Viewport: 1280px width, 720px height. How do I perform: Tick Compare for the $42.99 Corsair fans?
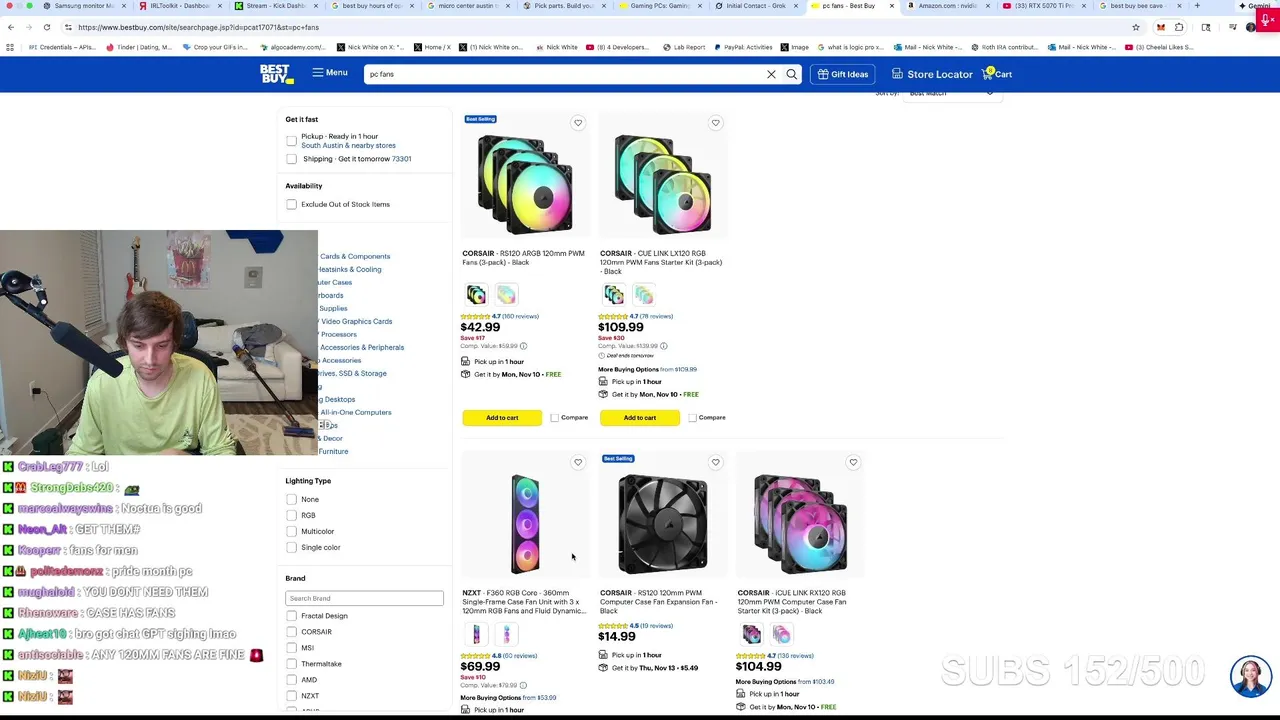click(x=555, y=418)
